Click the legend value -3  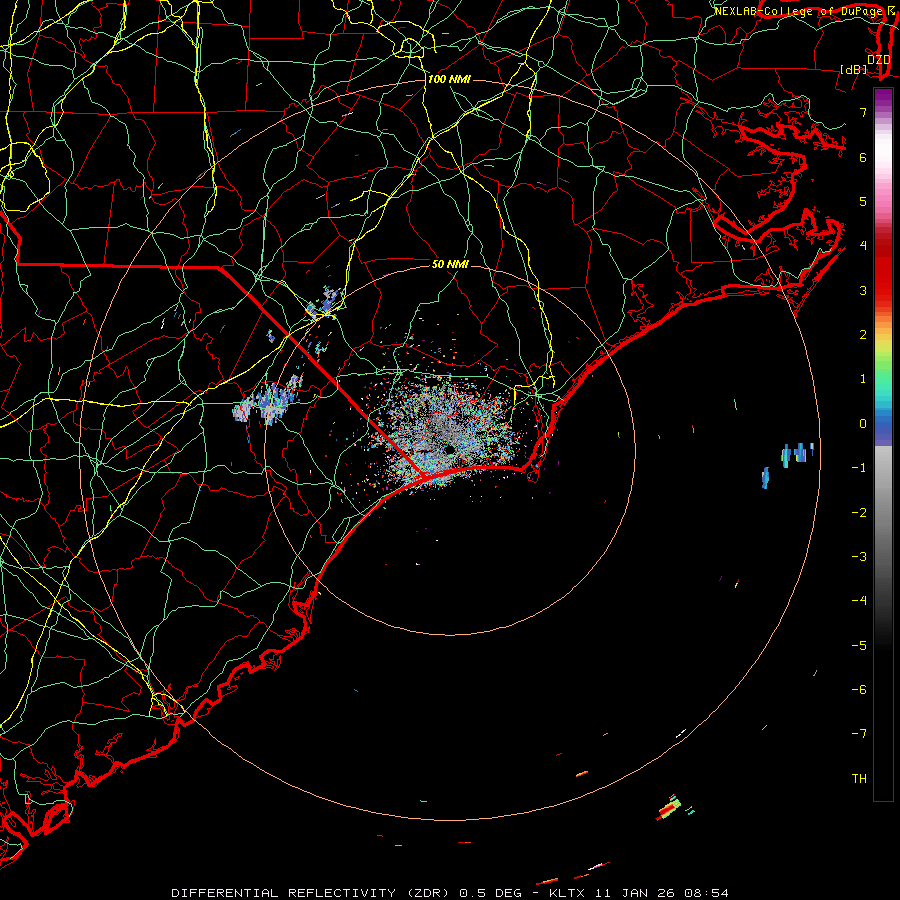coord(859,557)
